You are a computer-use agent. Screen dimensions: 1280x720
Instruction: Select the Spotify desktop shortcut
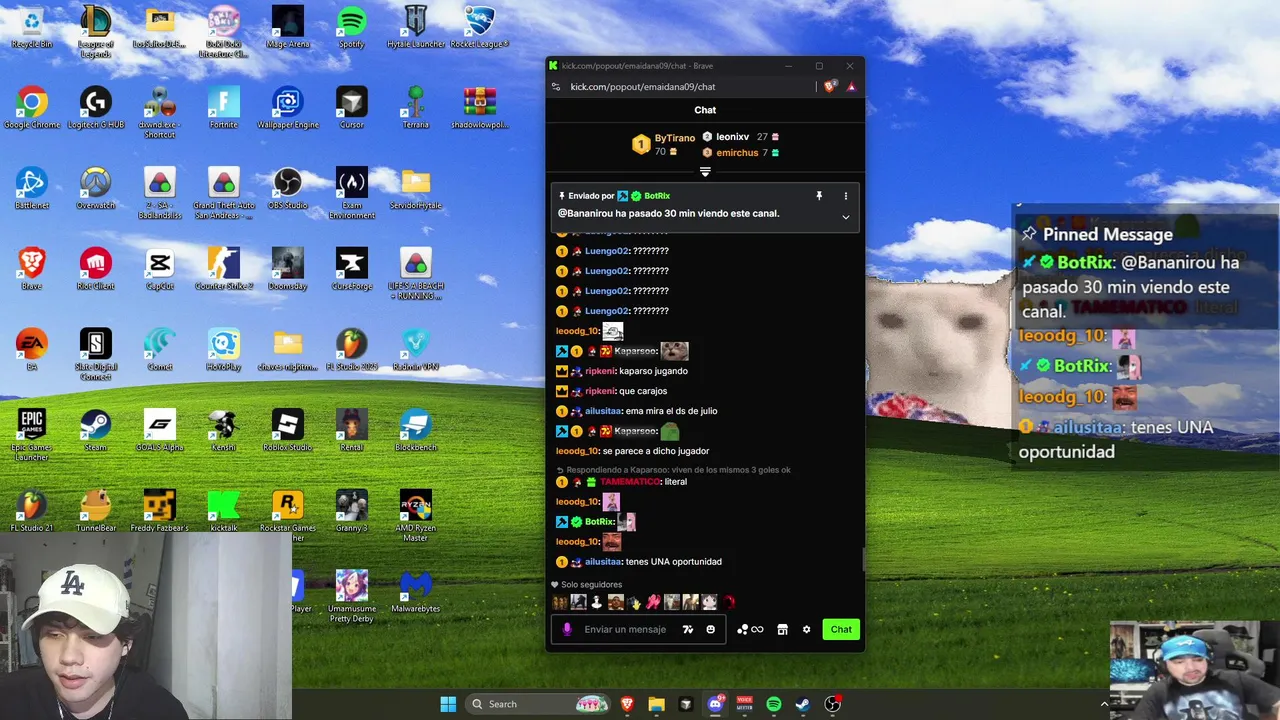(x=352, y=28)
